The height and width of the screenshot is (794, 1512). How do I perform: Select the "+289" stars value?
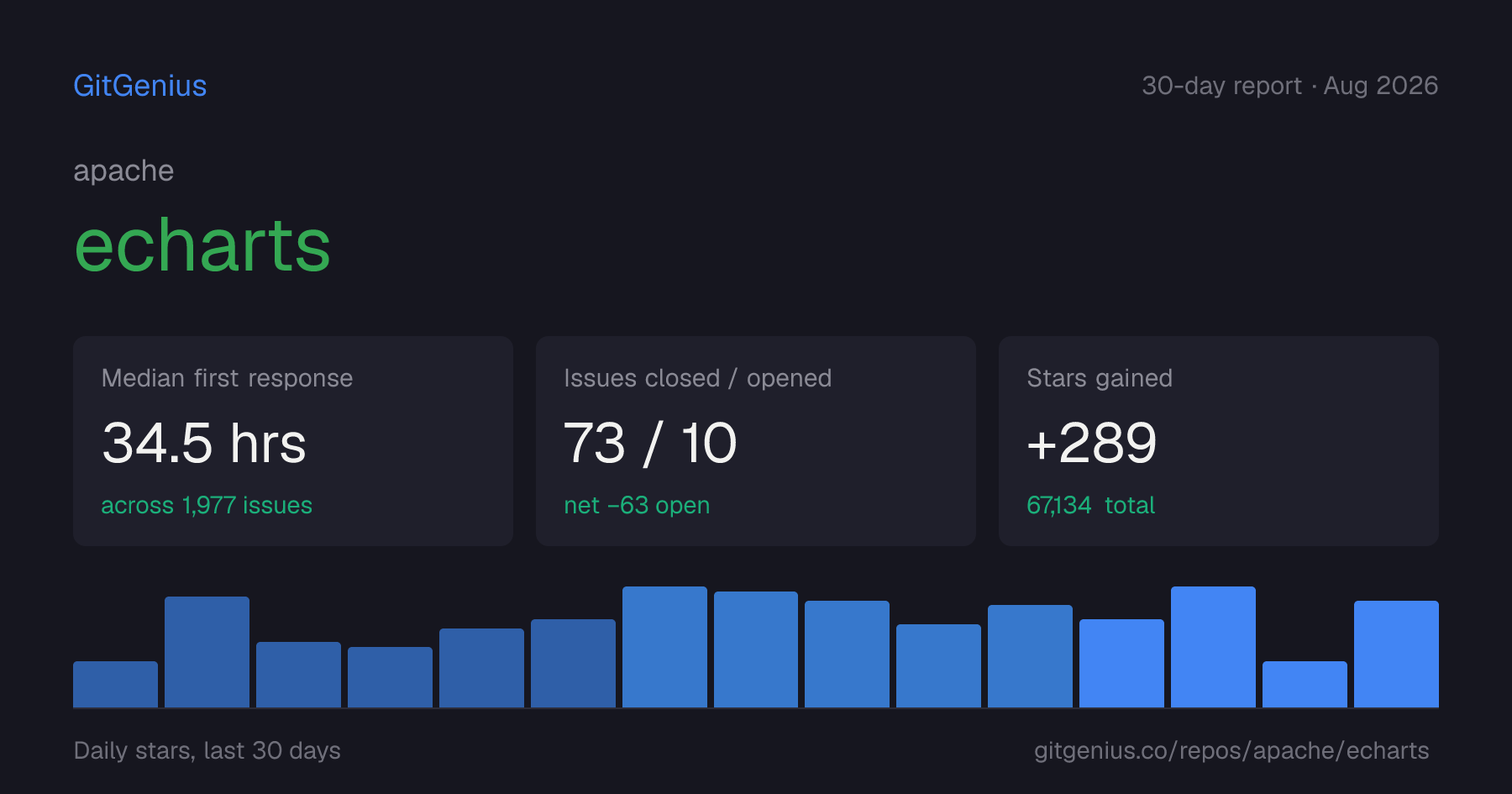[1092, 443]
